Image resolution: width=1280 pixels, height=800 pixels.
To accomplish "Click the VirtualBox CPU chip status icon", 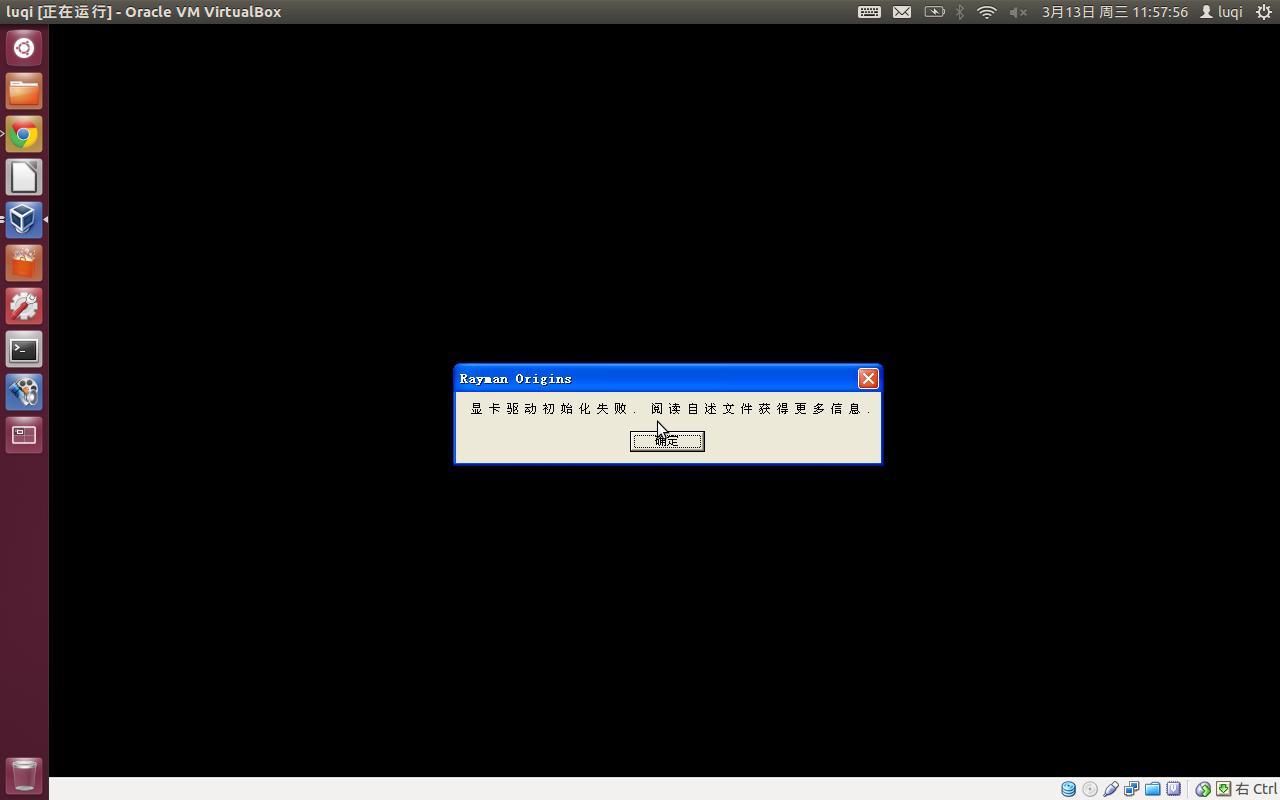I will 1173,789.
